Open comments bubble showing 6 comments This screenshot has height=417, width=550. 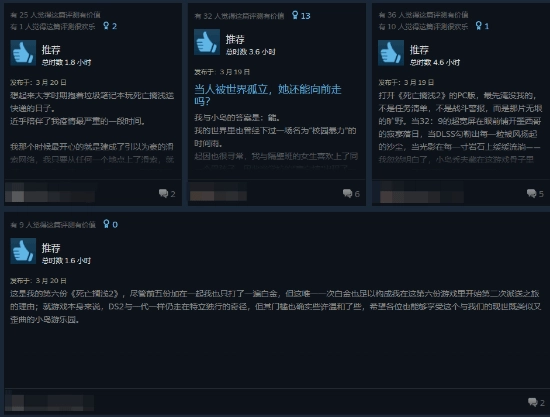[x=347, y=193]
